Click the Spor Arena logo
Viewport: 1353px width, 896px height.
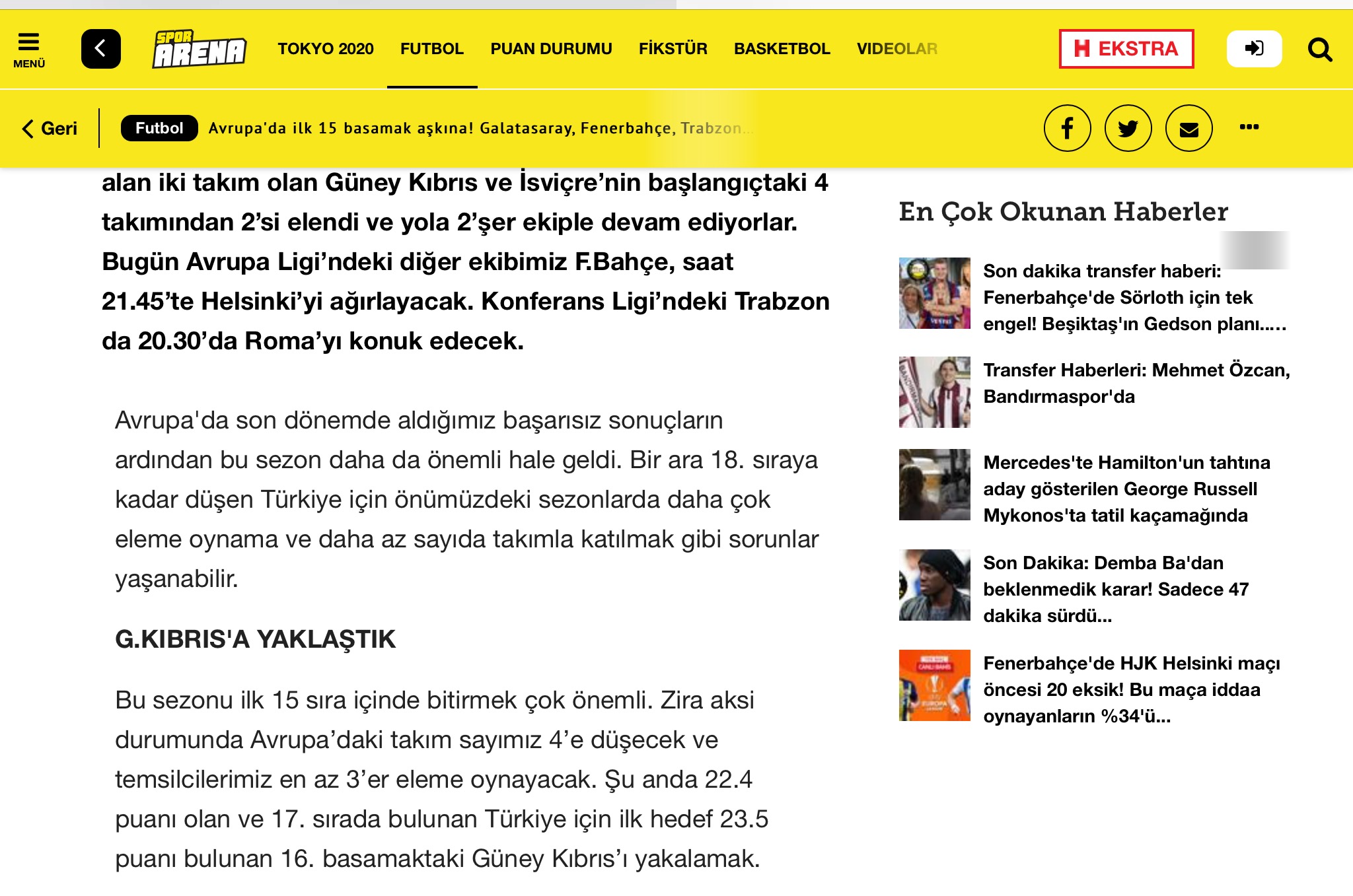(199, 50)
